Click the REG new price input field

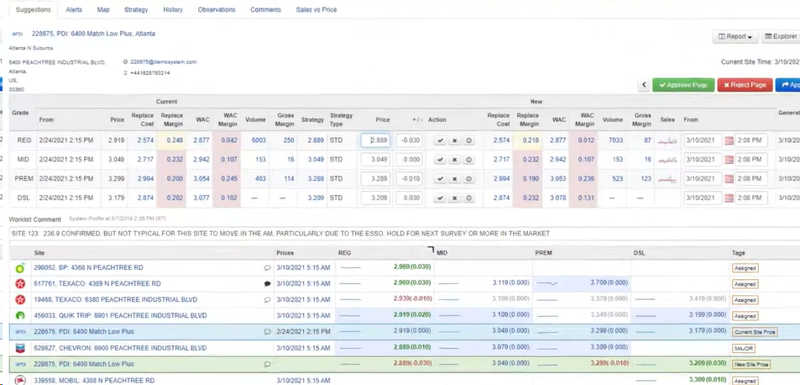[x=376, y=140]
